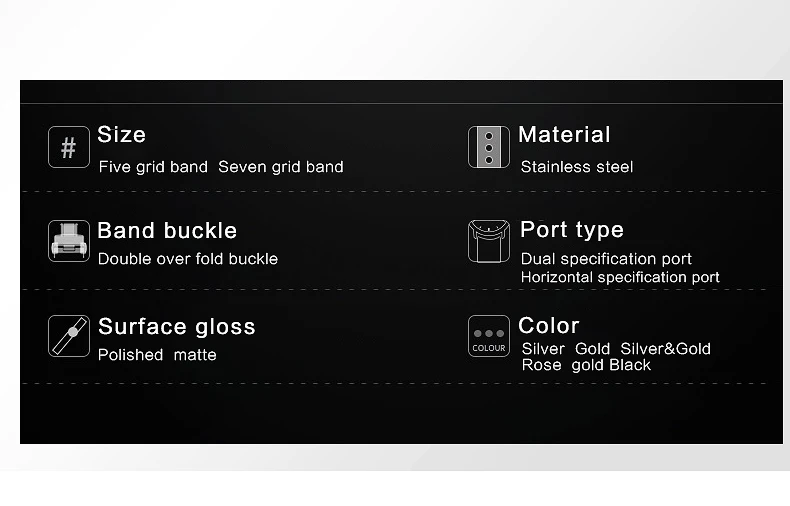Click the COLOUR three-dot icon
Image resolution: width=790 pixels, height=506 pixels.
coord(489,336)
